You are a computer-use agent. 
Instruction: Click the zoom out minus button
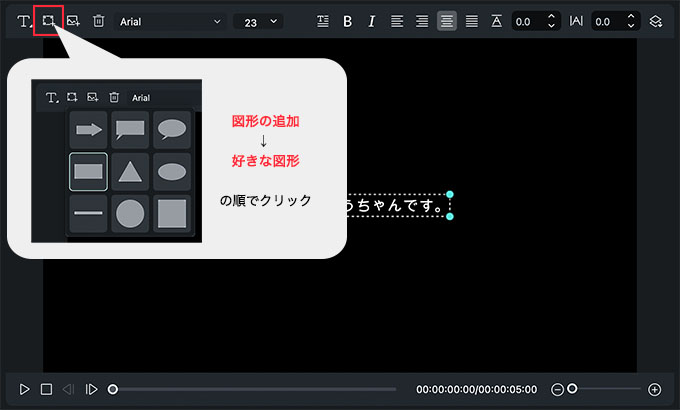(x=558, y=389)
